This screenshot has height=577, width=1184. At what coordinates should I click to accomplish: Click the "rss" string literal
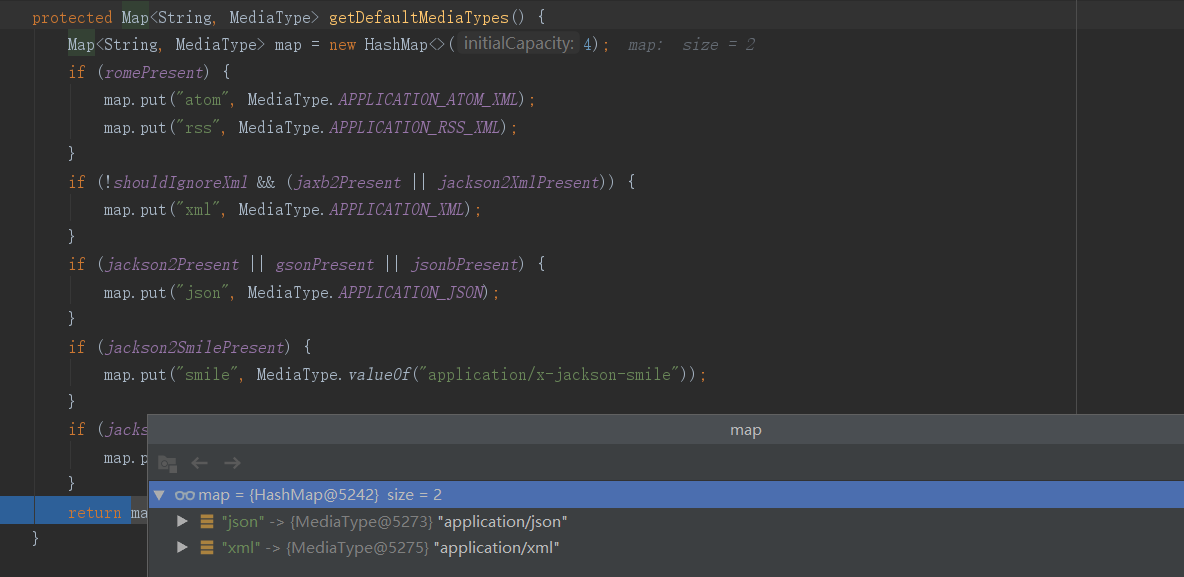point(199,128)
